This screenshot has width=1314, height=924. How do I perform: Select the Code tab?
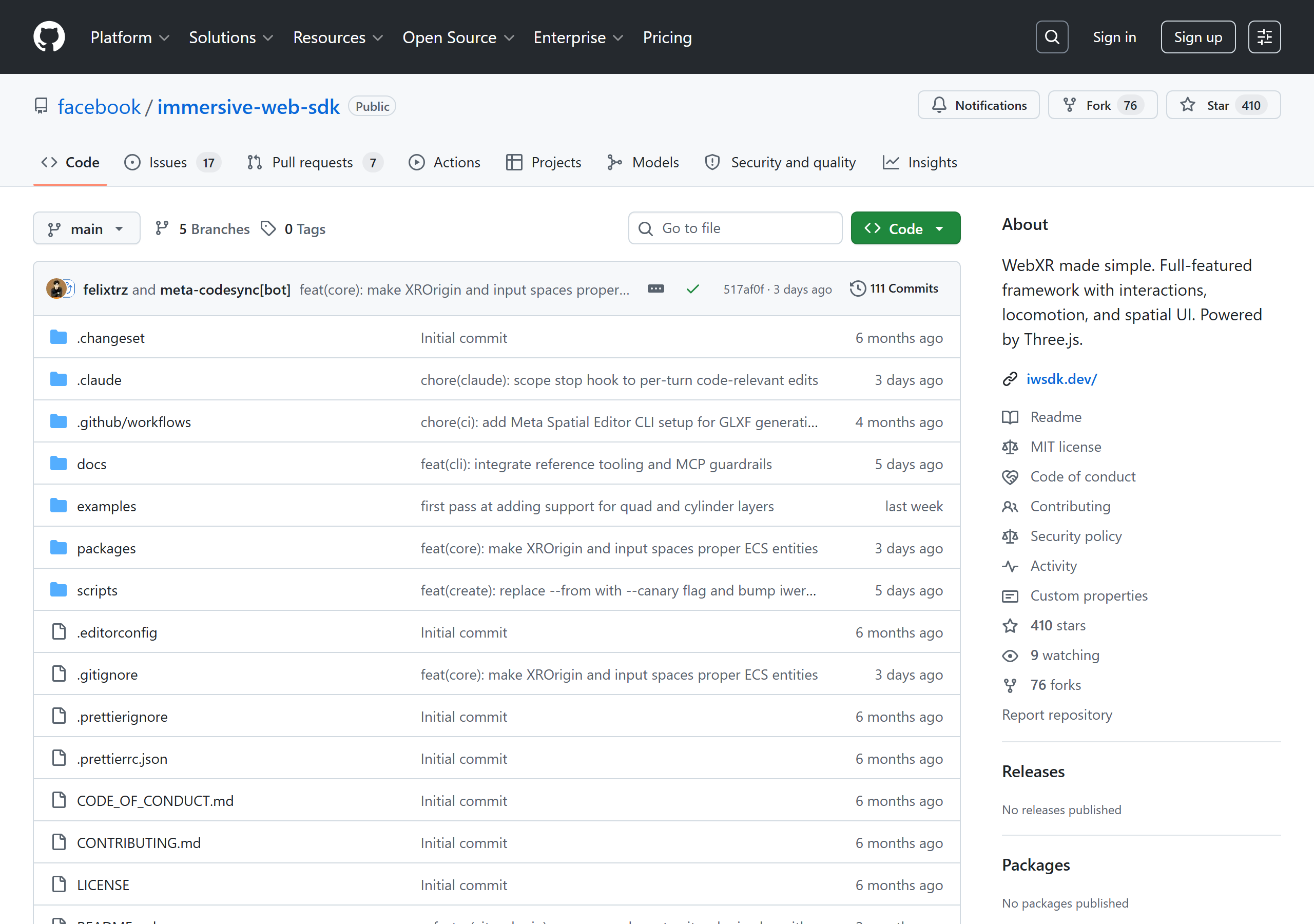pyautogui.click(x=70, y=163)
